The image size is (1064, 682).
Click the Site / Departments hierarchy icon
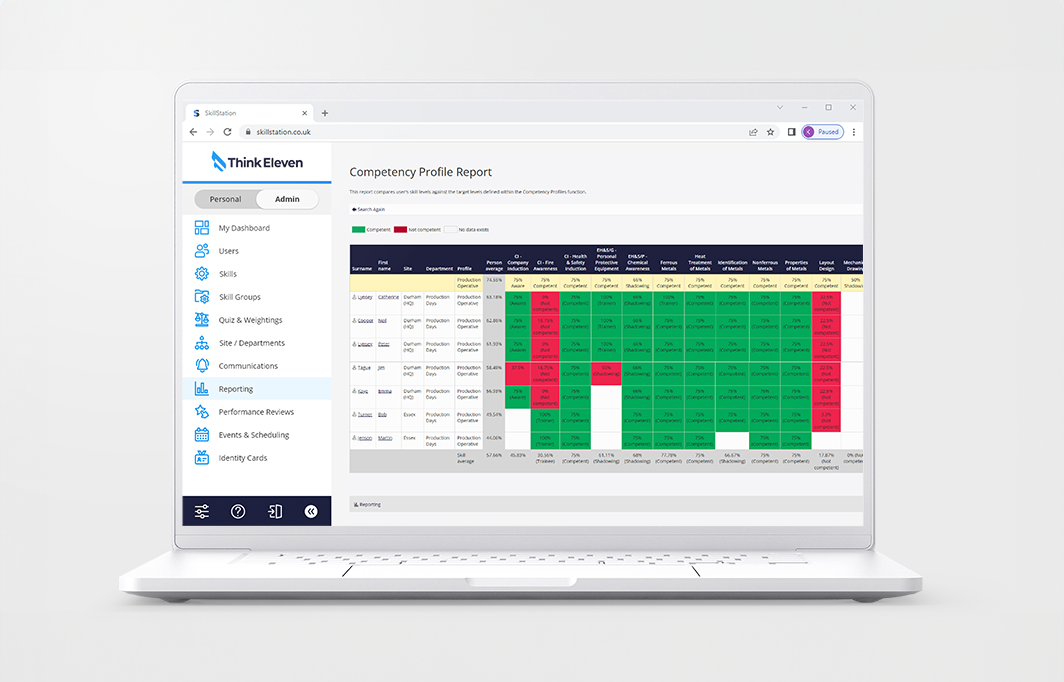tap(202, 343)
